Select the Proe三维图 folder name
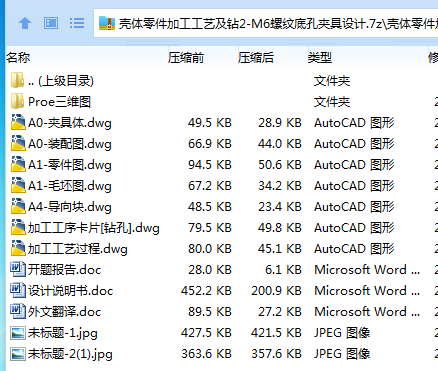 [59, 102]
